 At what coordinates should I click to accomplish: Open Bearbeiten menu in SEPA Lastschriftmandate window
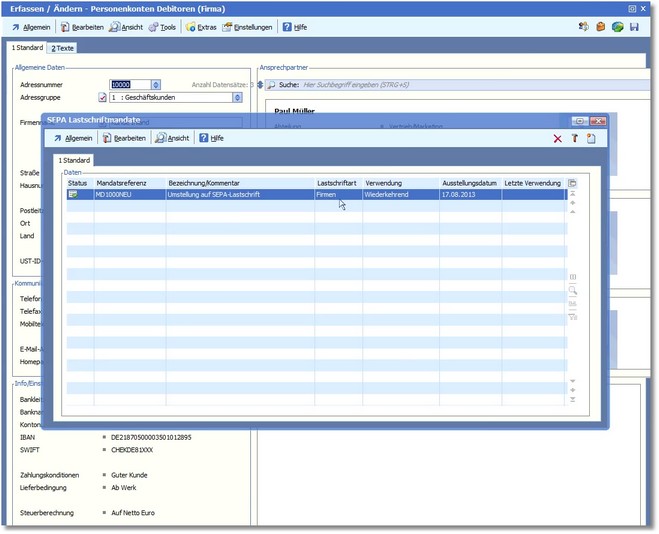(x=124, y=138)
